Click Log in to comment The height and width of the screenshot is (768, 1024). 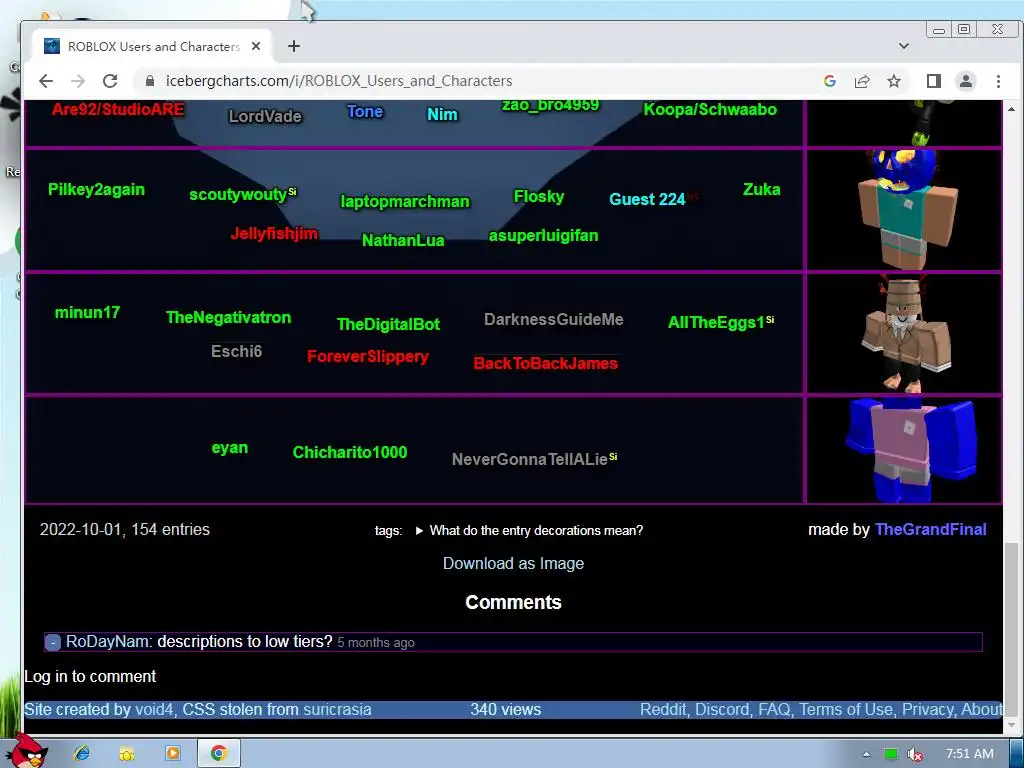[x=90, y=677]
